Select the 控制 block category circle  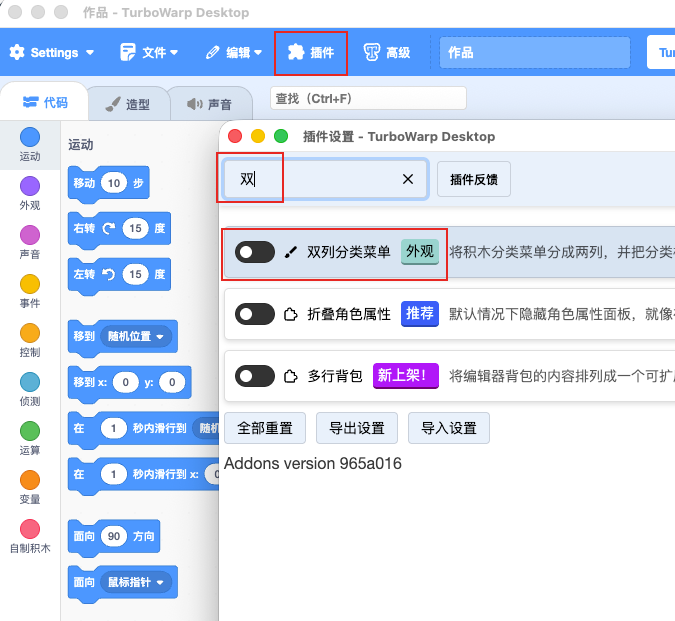(x=30, y=333)
